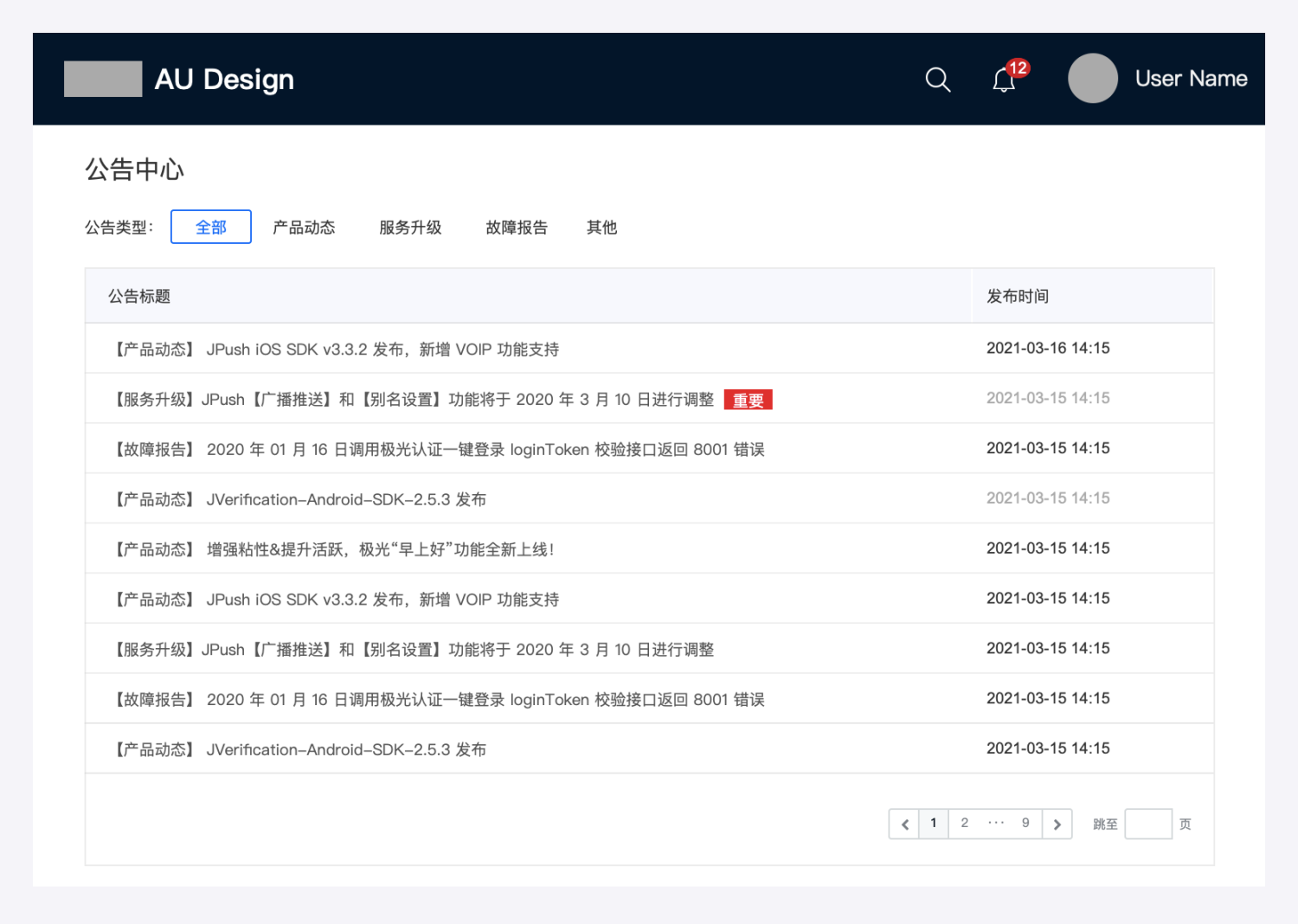Screen dimensions: 1298x924
Task: Go to previous page arrow
Action: point(904,824)
